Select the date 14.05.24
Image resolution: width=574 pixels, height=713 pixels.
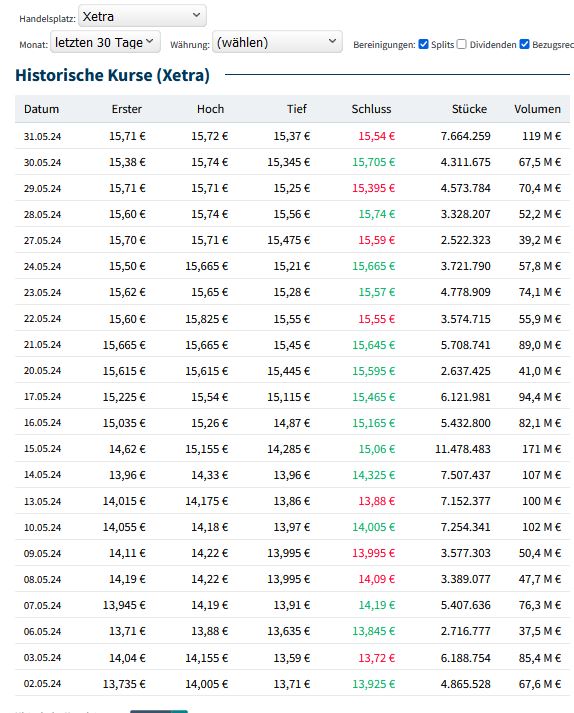click(42, 475)
